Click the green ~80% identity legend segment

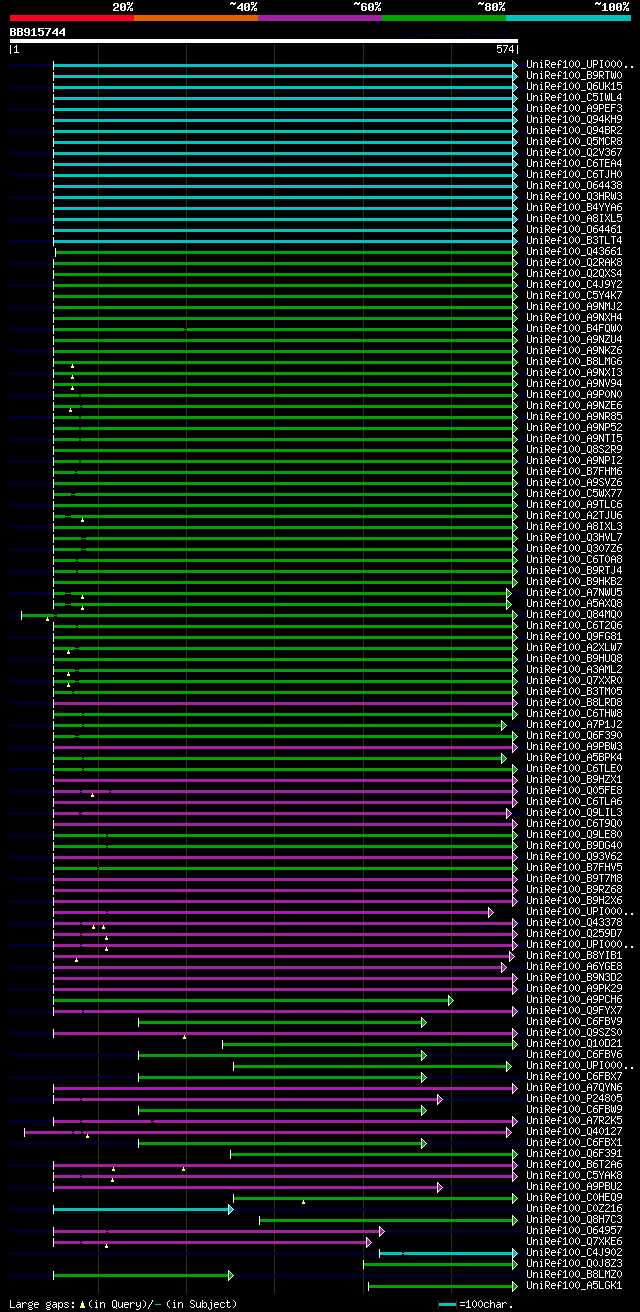pos(444,18)
